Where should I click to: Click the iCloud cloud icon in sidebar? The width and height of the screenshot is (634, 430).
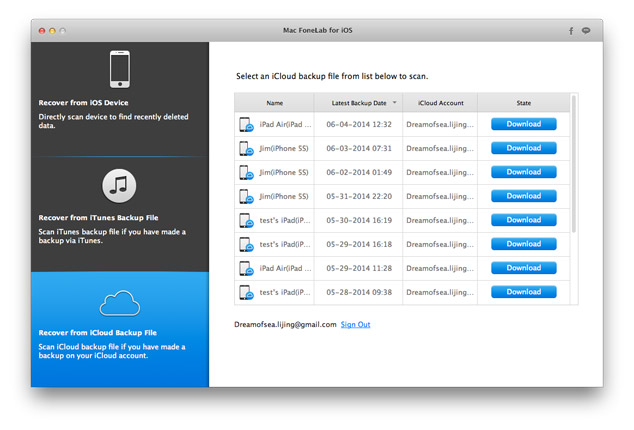point(120,303)
